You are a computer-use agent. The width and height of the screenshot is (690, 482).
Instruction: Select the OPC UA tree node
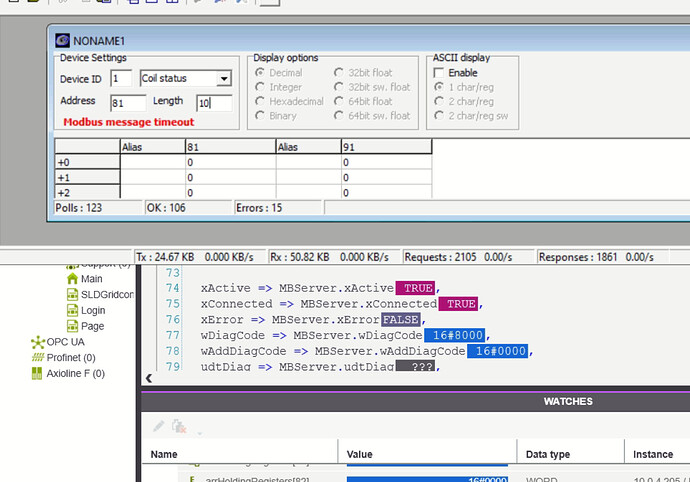65,342
